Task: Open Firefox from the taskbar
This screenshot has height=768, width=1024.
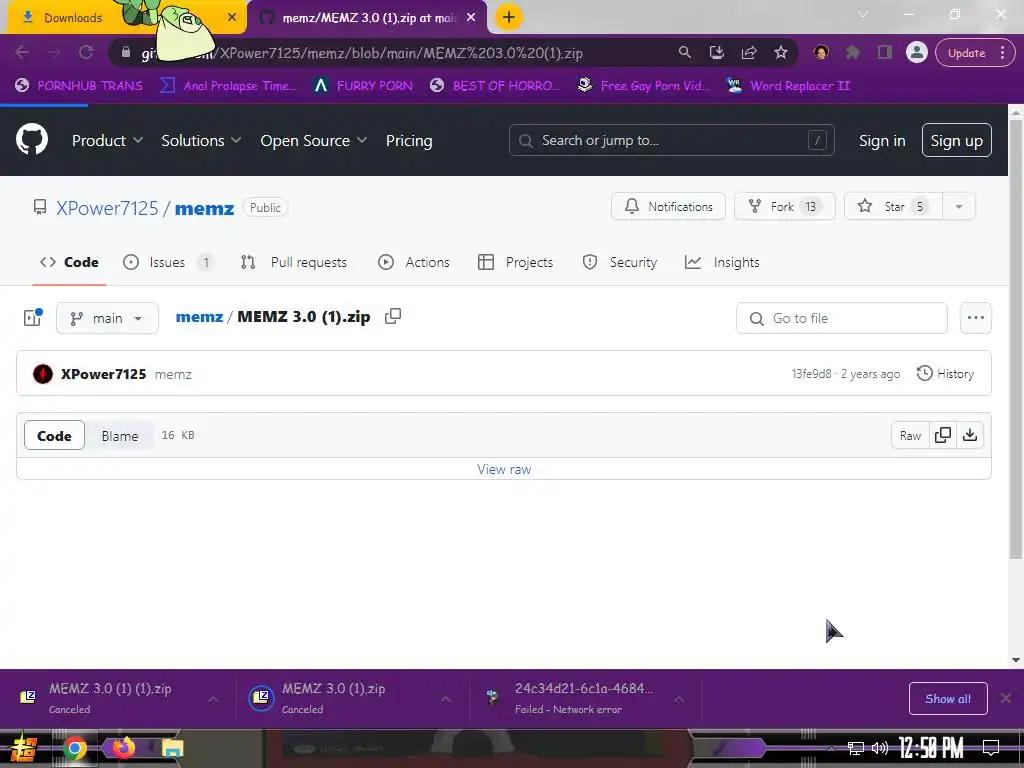Action: [x=123, y=747]
